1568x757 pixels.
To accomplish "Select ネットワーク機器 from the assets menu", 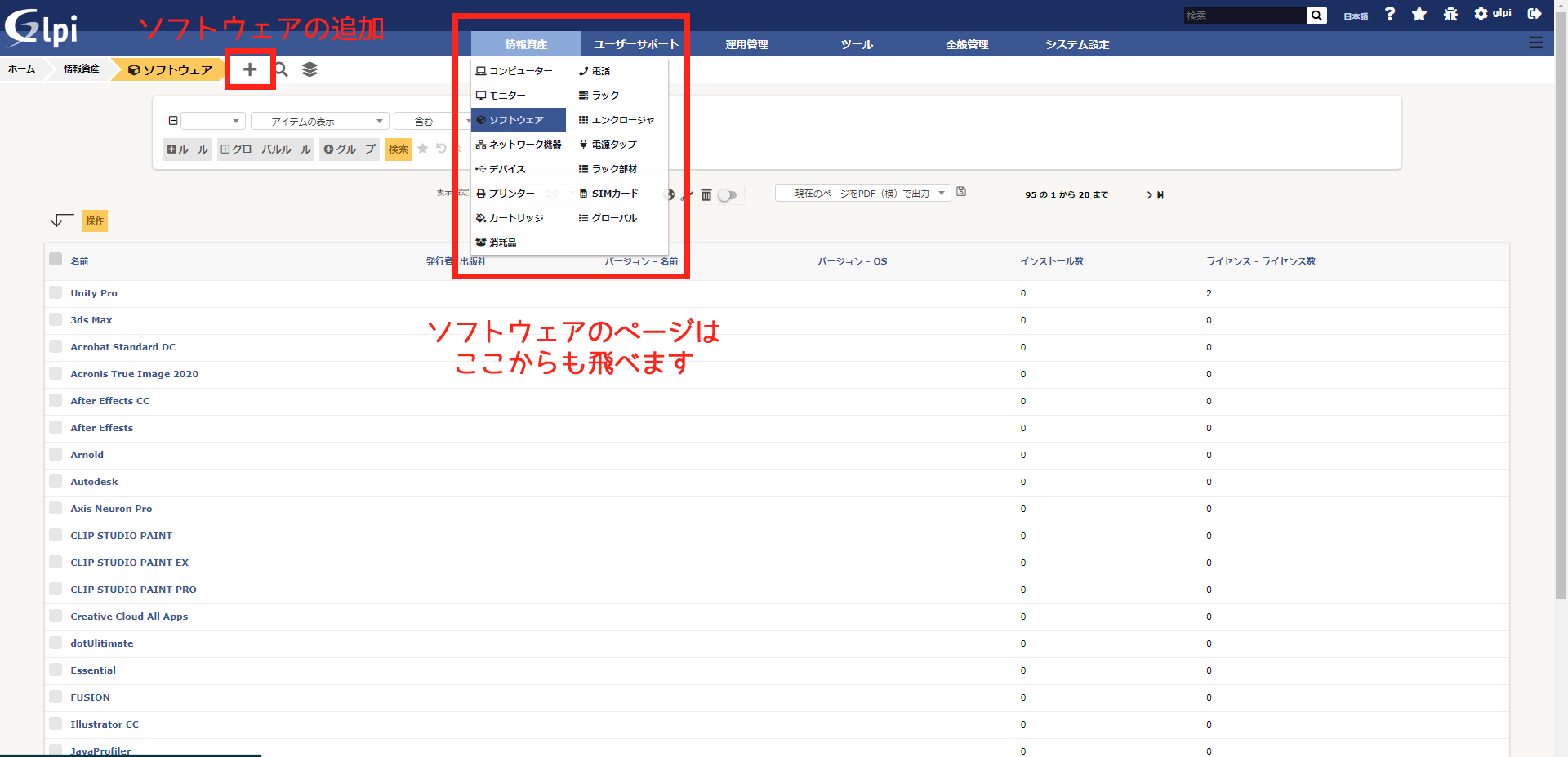I will click(519, 145).
